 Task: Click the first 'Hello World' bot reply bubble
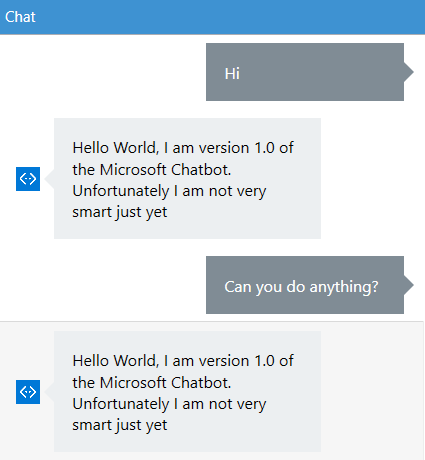[187, 178]
